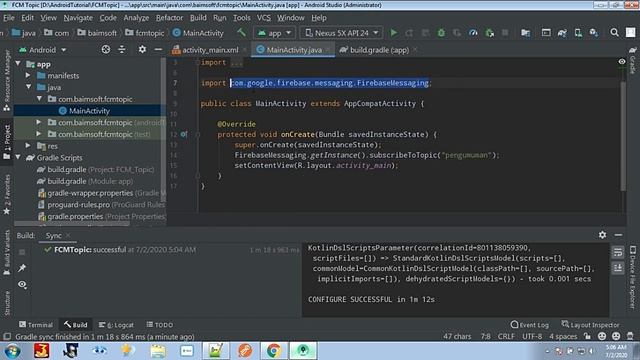The height and width of the screenshot is (360, 640).
Task: Toggle the Project tool window button
Action: [7, 142]
